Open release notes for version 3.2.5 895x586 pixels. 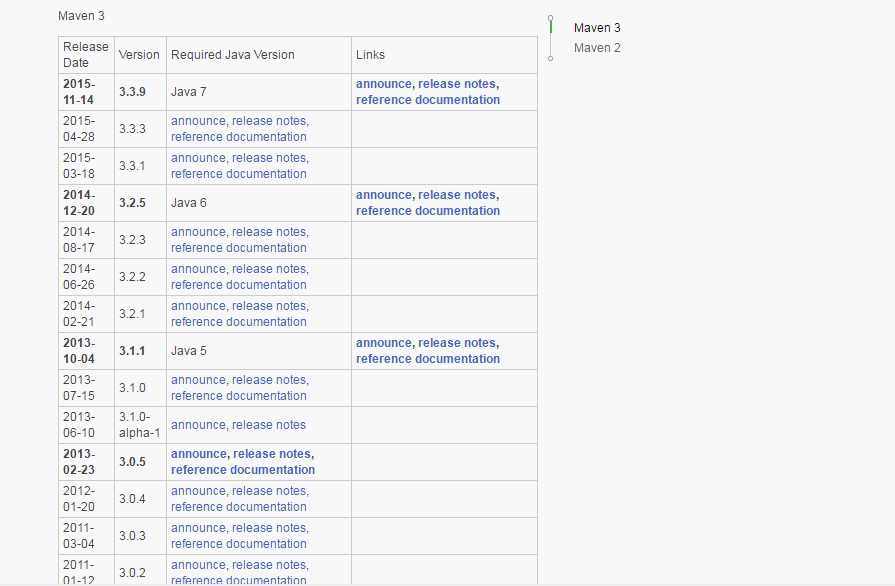point(457,195)
